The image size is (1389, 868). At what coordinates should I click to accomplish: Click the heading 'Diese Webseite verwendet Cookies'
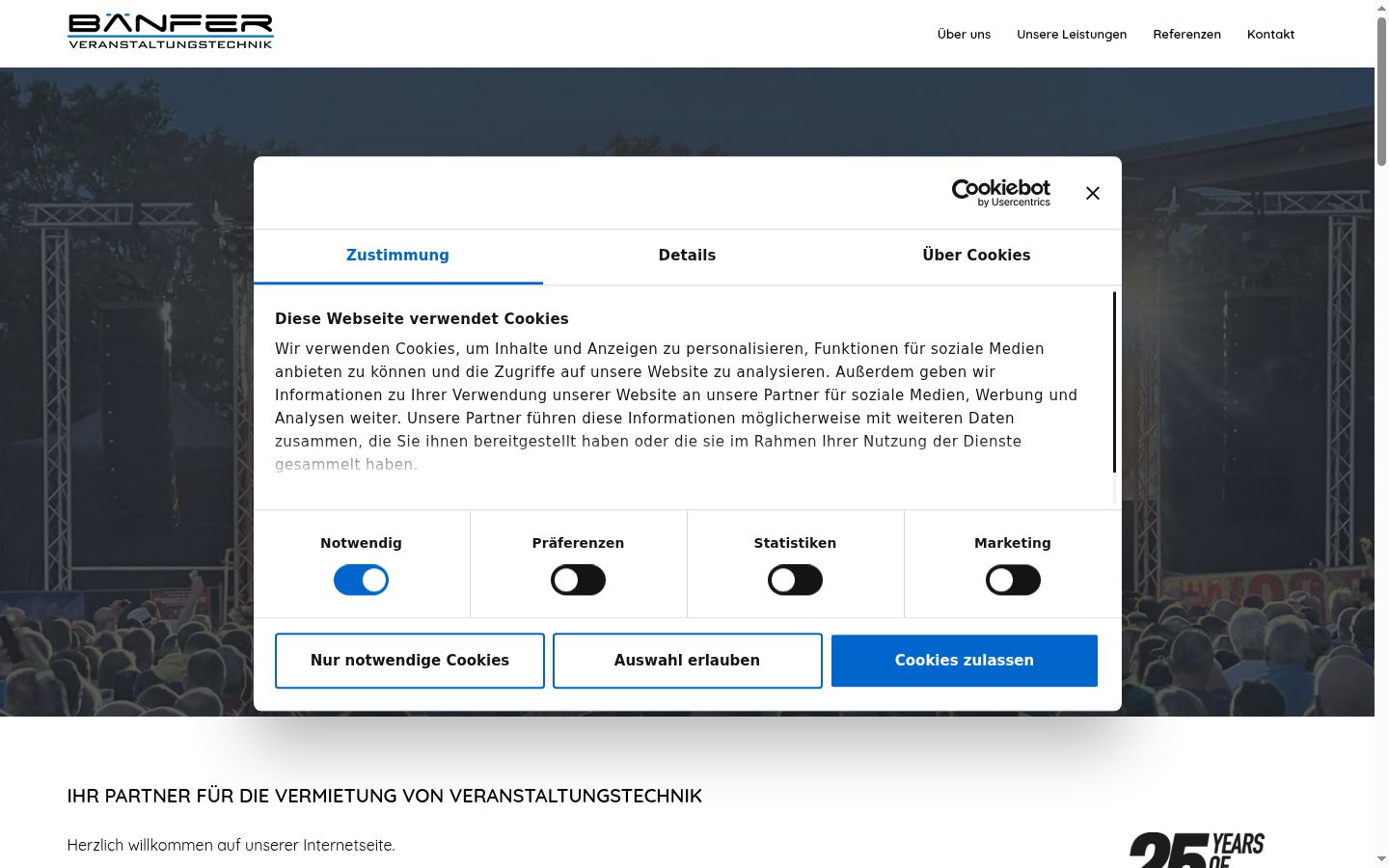(422, 319)
